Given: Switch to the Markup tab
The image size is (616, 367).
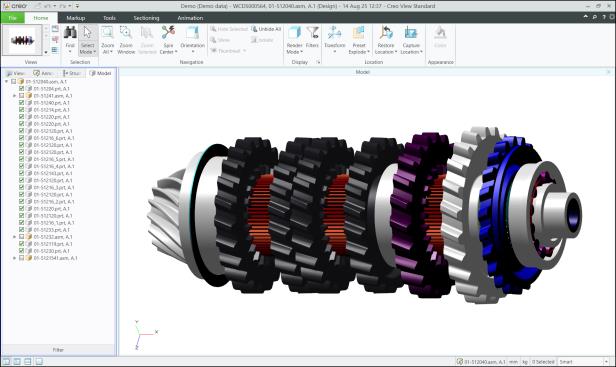Looking at the screenshot, I should coord(75,18).
